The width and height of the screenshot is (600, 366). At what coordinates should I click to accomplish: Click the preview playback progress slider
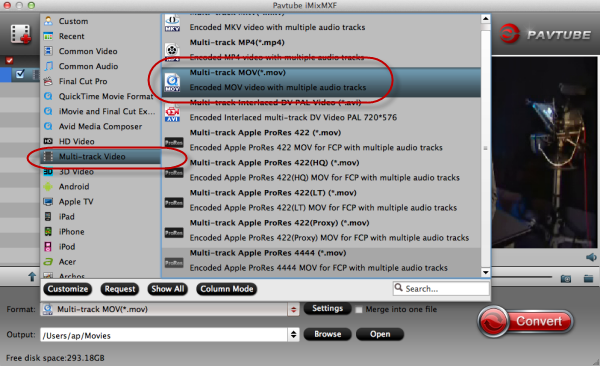point(521,276)
